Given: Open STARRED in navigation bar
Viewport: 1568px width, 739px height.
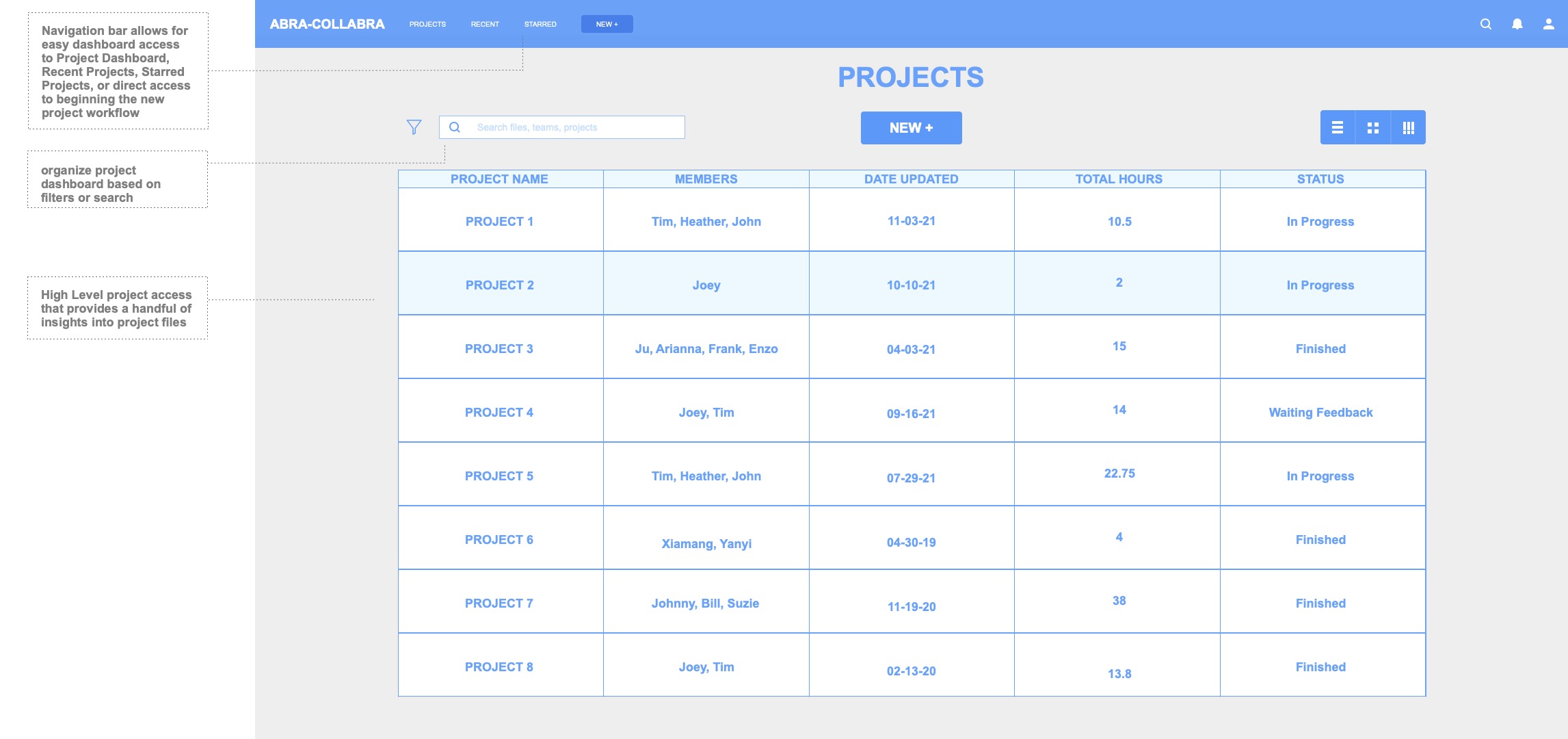Looking at the screenshot, I should (x=540, y=24).
